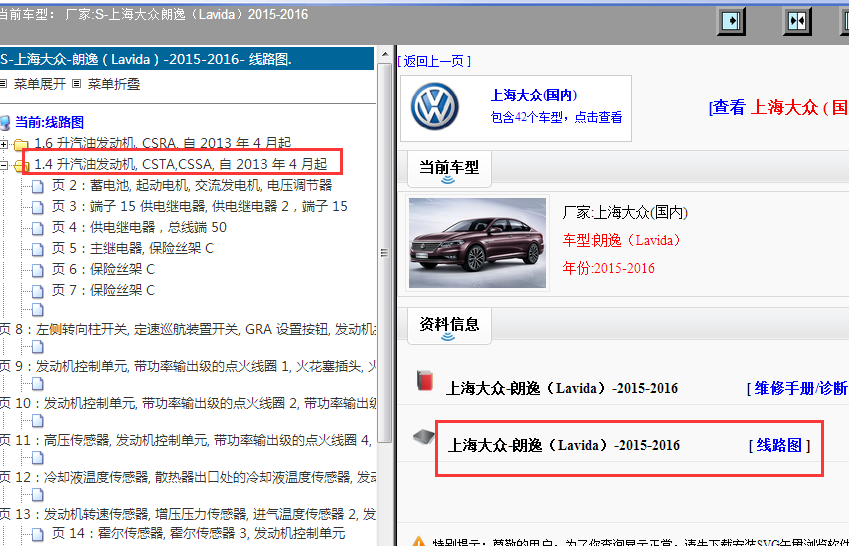This screenshot has width=849, height=546.
Task: Click the blue S-上海大众-朗逸 线路图 header bar
Action: [186, 60]
